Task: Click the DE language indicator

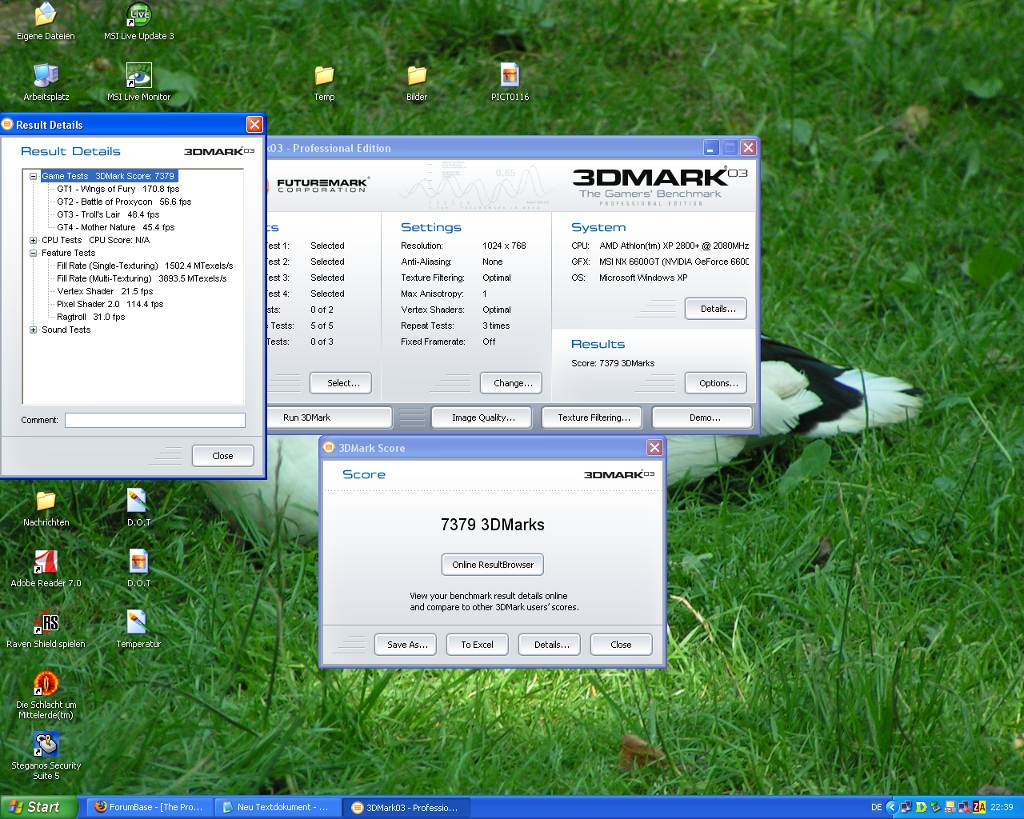Action: (876, 807)
